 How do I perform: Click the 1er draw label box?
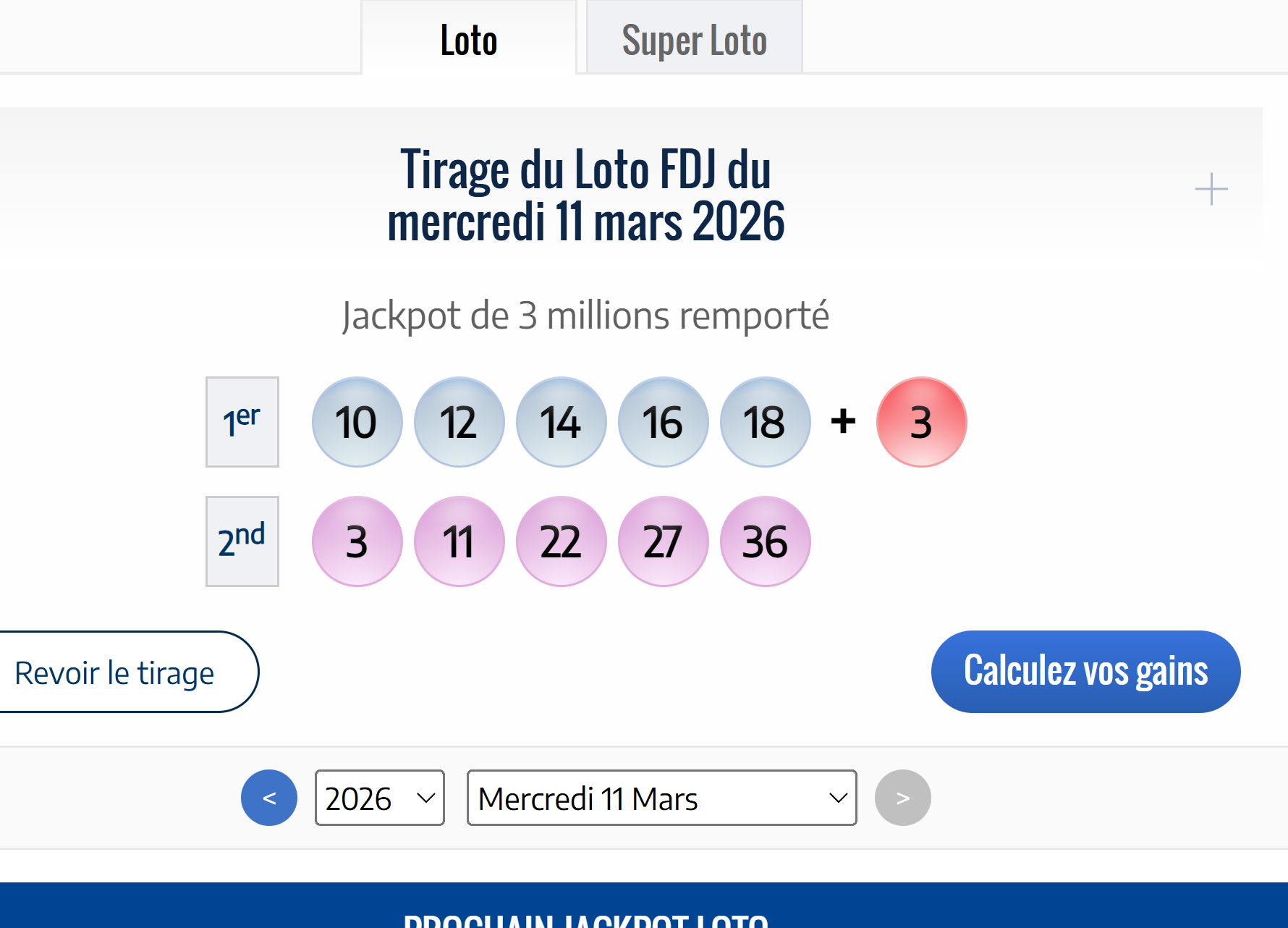pos(242,422)
